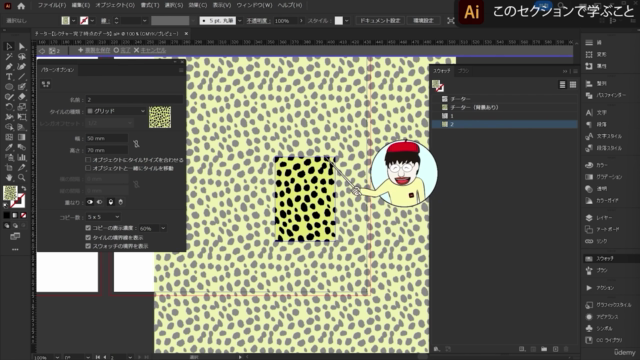The image size is (640, 360).
Task: Click the Document Setup button
Action: point(380,20)
